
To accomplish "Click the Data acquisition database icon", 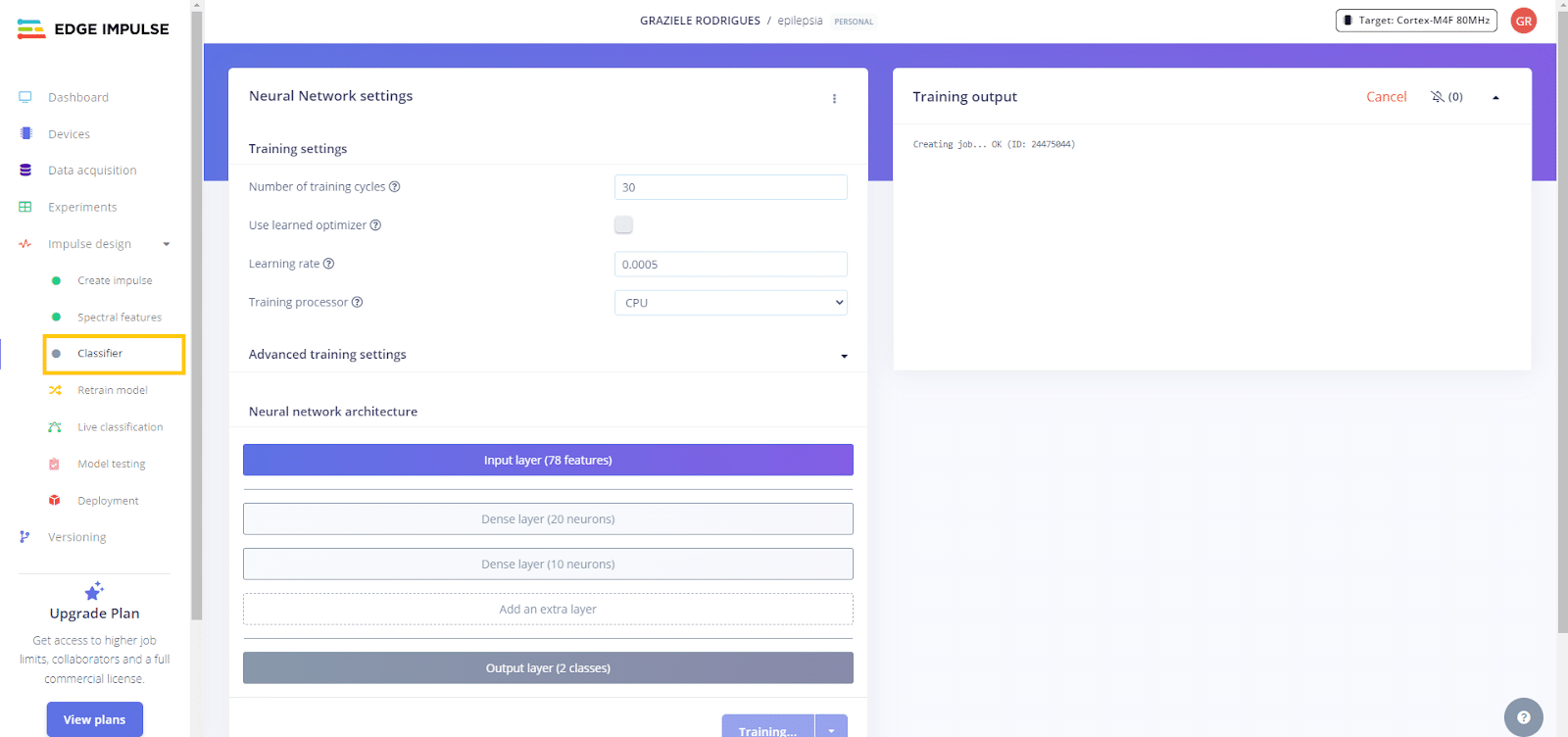I will tap(25, 171).
